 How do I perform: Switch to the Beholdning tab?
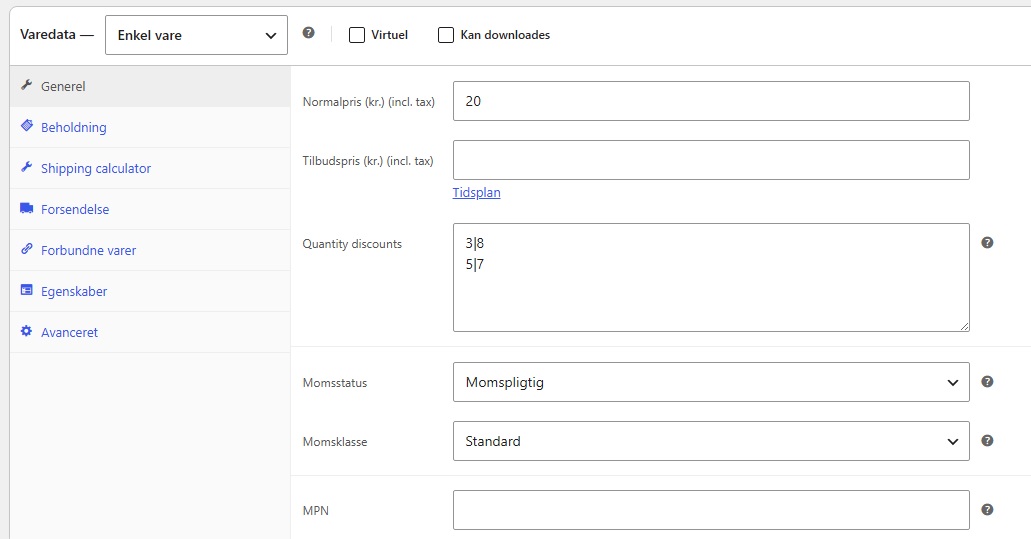tap(150, 127)
